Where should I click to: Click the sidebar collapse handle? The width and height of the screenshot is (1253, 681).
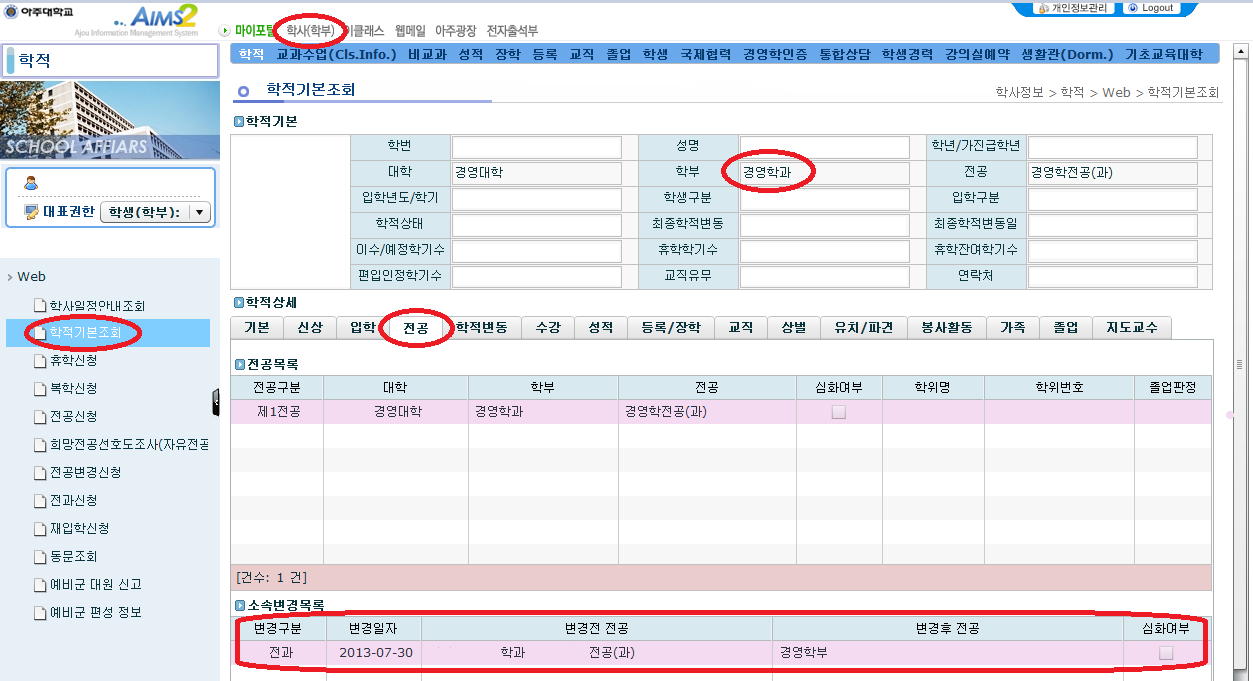pos(216,402)
